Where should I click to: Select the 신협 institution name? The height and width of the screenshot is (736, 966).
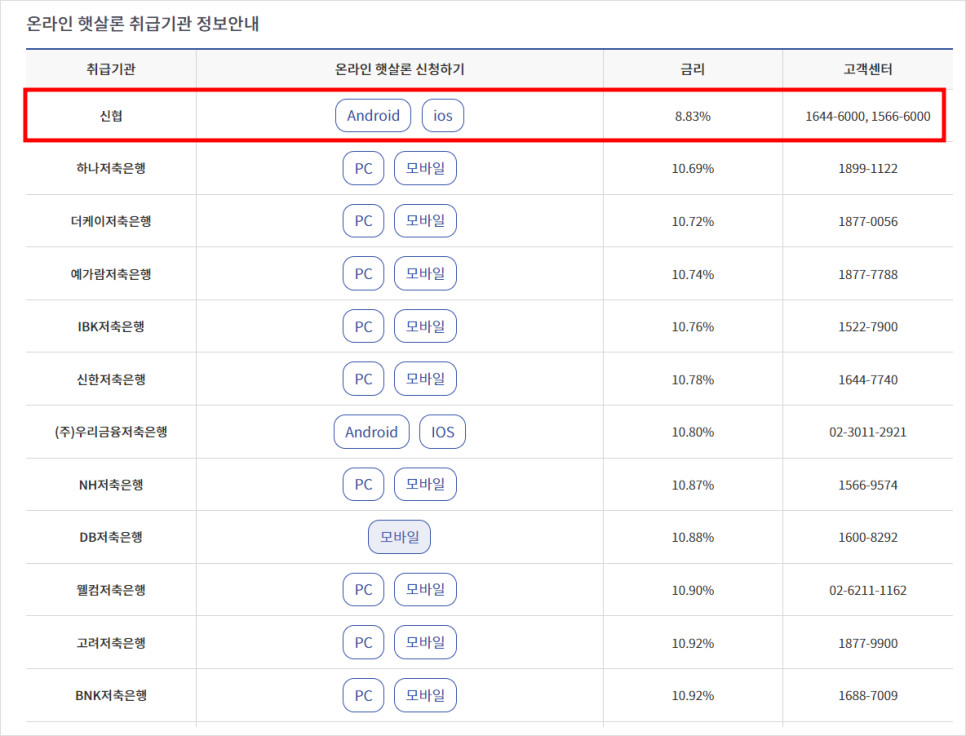(x=111, y=116)
